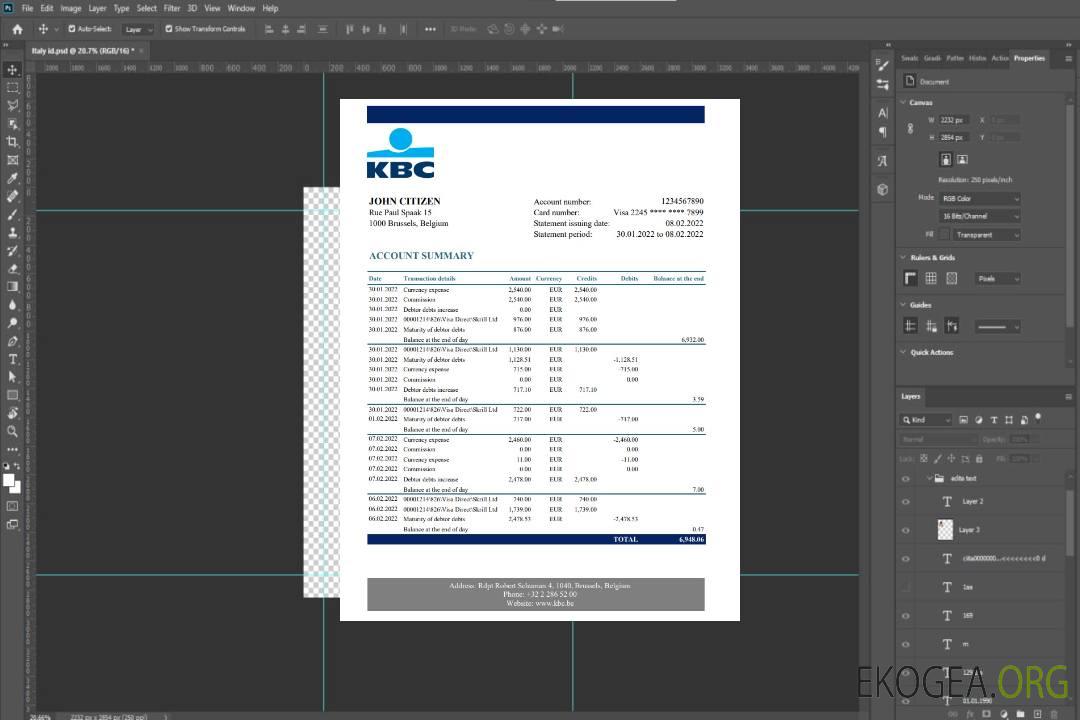Open the Window menu
The height and width of the screenshot is (720, 1080).
click(x=241, y=8)
